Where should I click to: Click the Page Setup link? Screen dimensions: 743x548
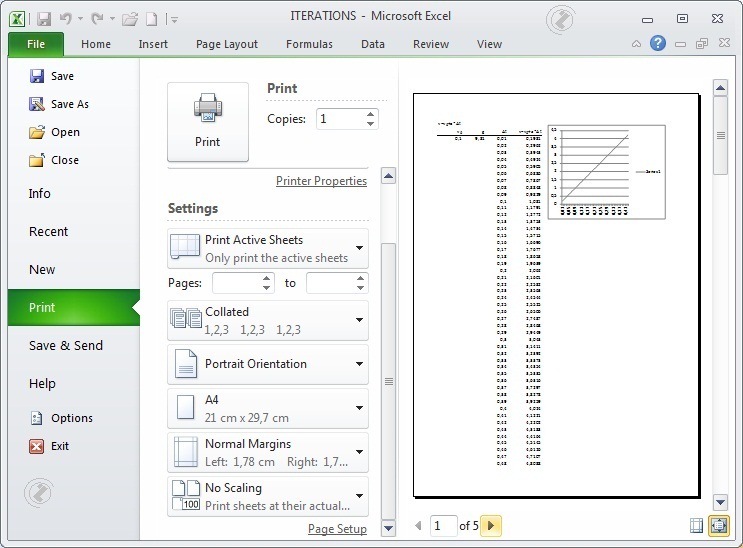pyautogui.click(x=337, y=529)
